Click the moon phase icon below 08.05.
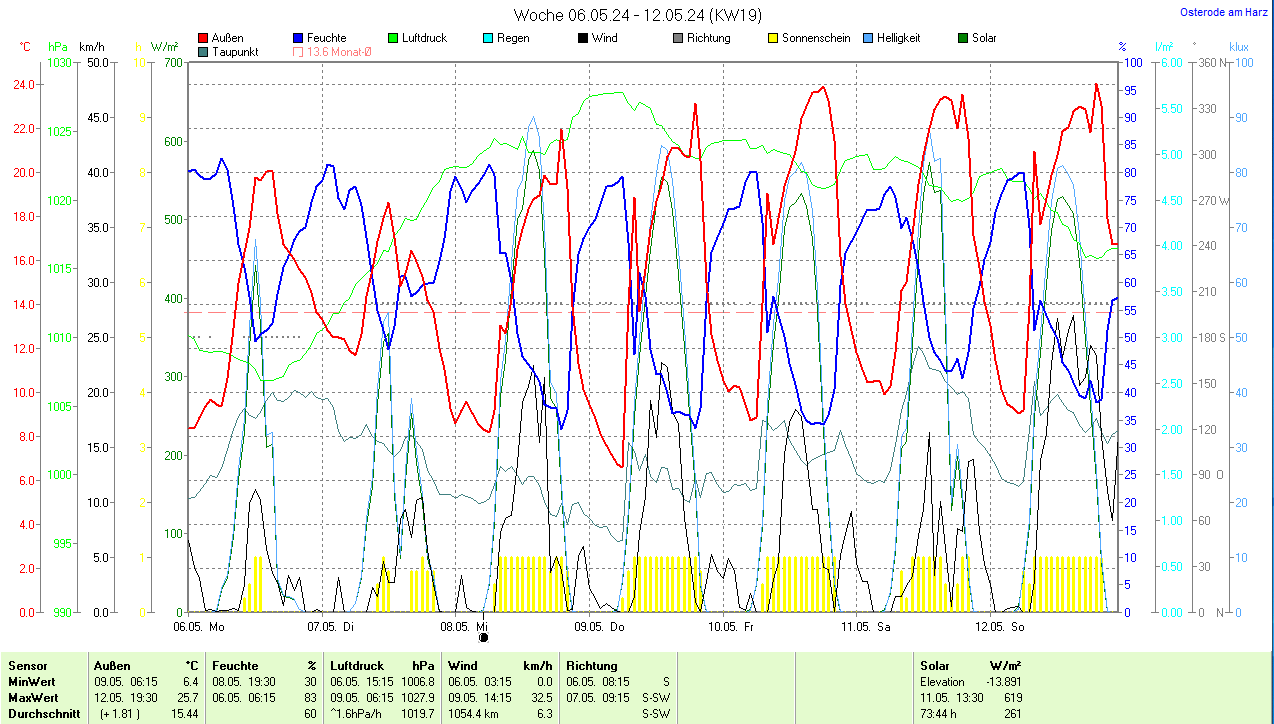 (484, 637)
